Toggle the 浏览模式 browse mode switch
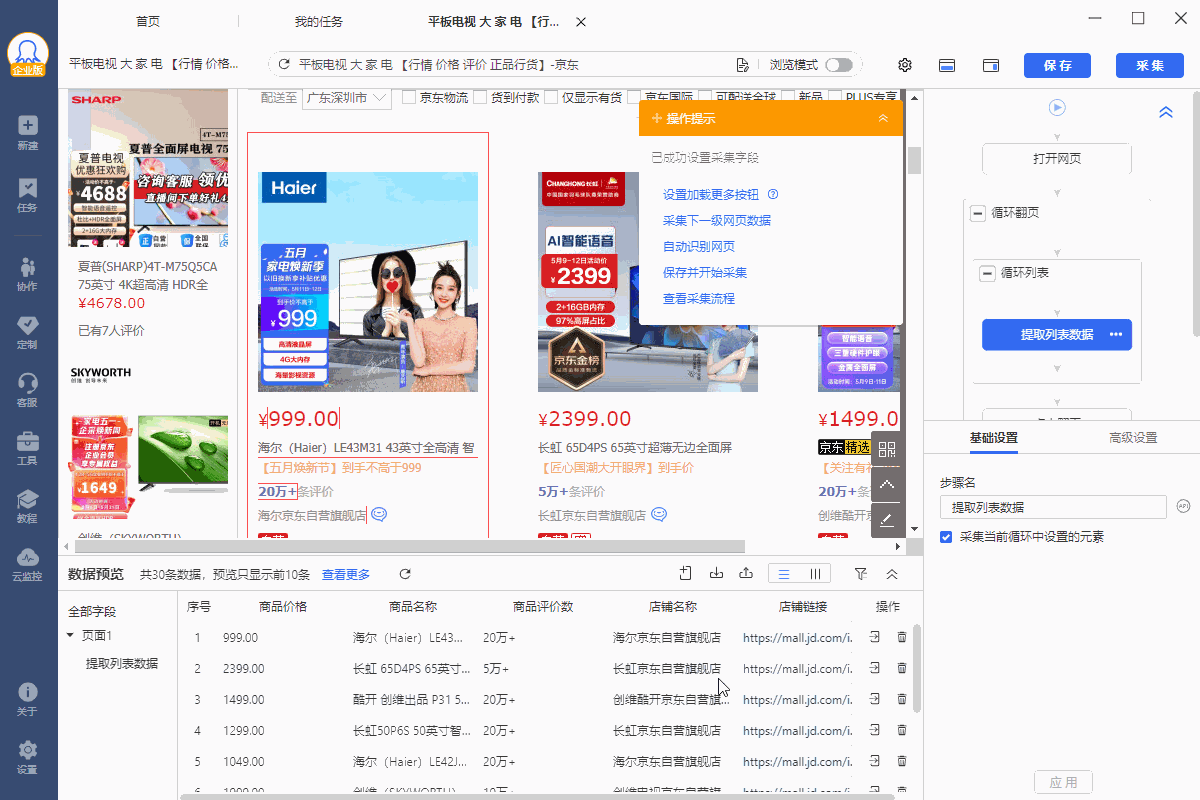 click(x=839, y=65)
